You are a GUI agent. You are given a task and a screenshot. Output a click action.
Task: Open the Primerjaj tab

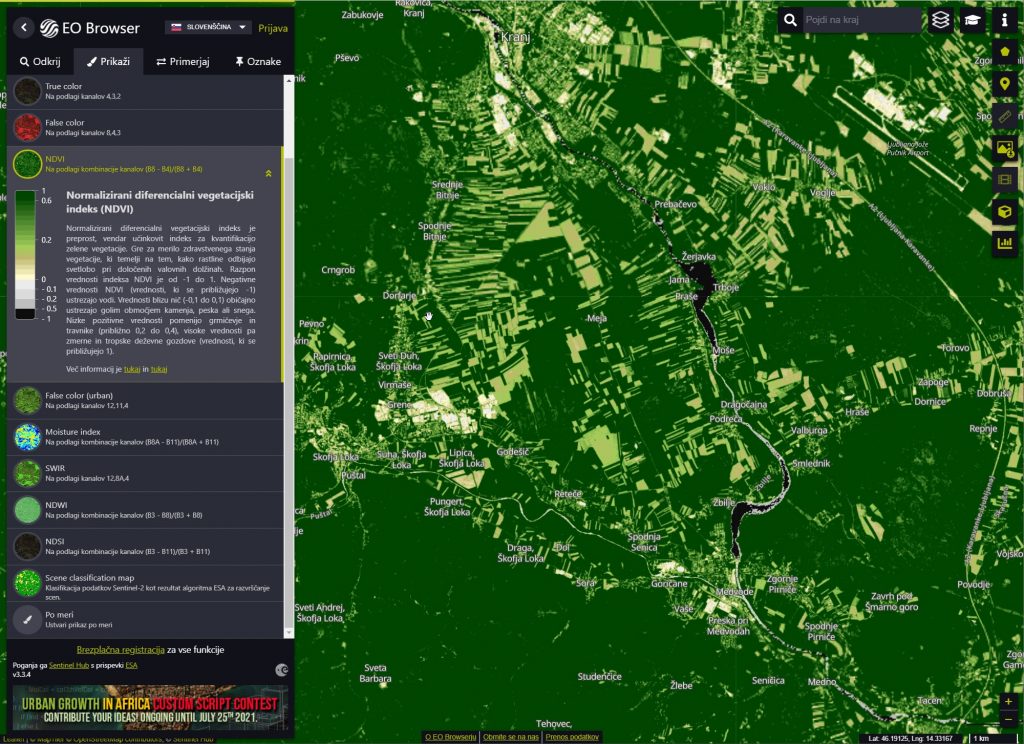[182, 61]
